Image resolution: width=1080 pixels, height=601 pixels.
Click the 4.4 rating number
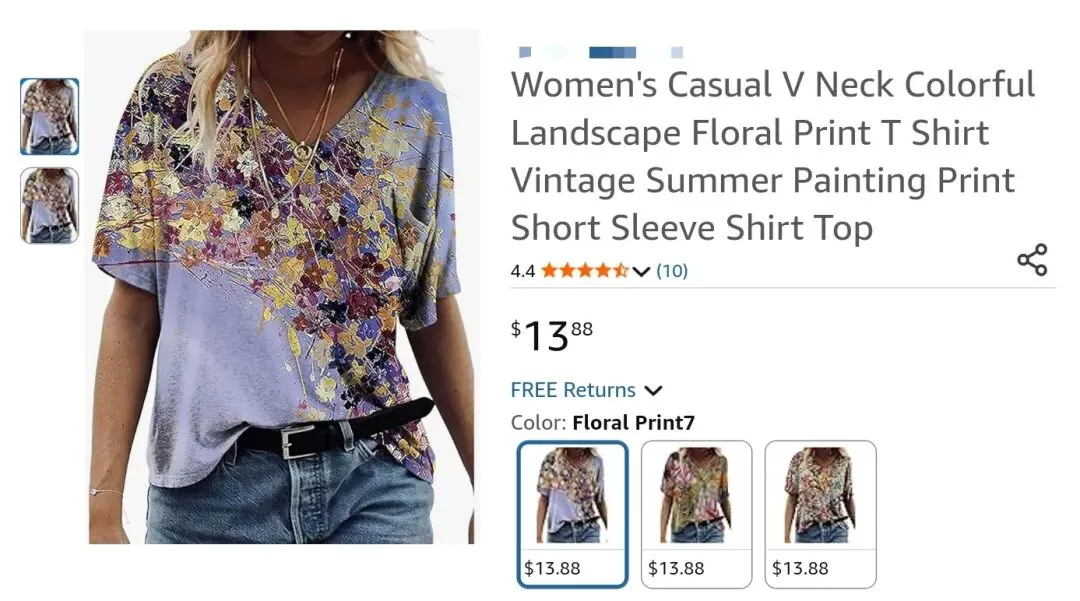[x=523, y=271]
